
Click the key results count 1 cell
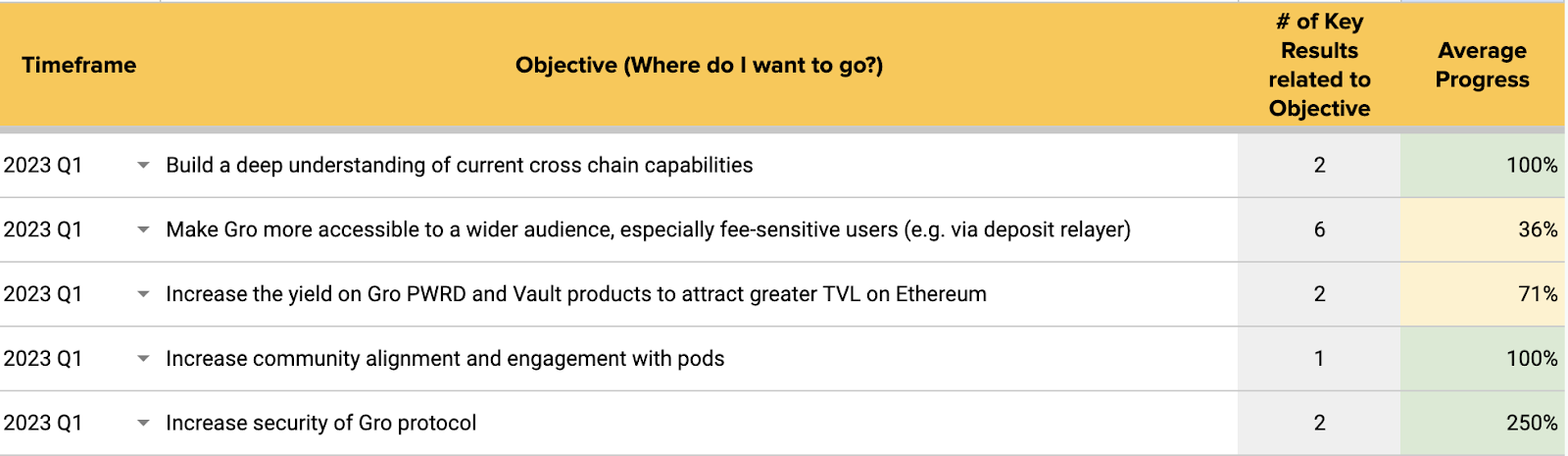pyautogui.click(x=1319, y=359)
